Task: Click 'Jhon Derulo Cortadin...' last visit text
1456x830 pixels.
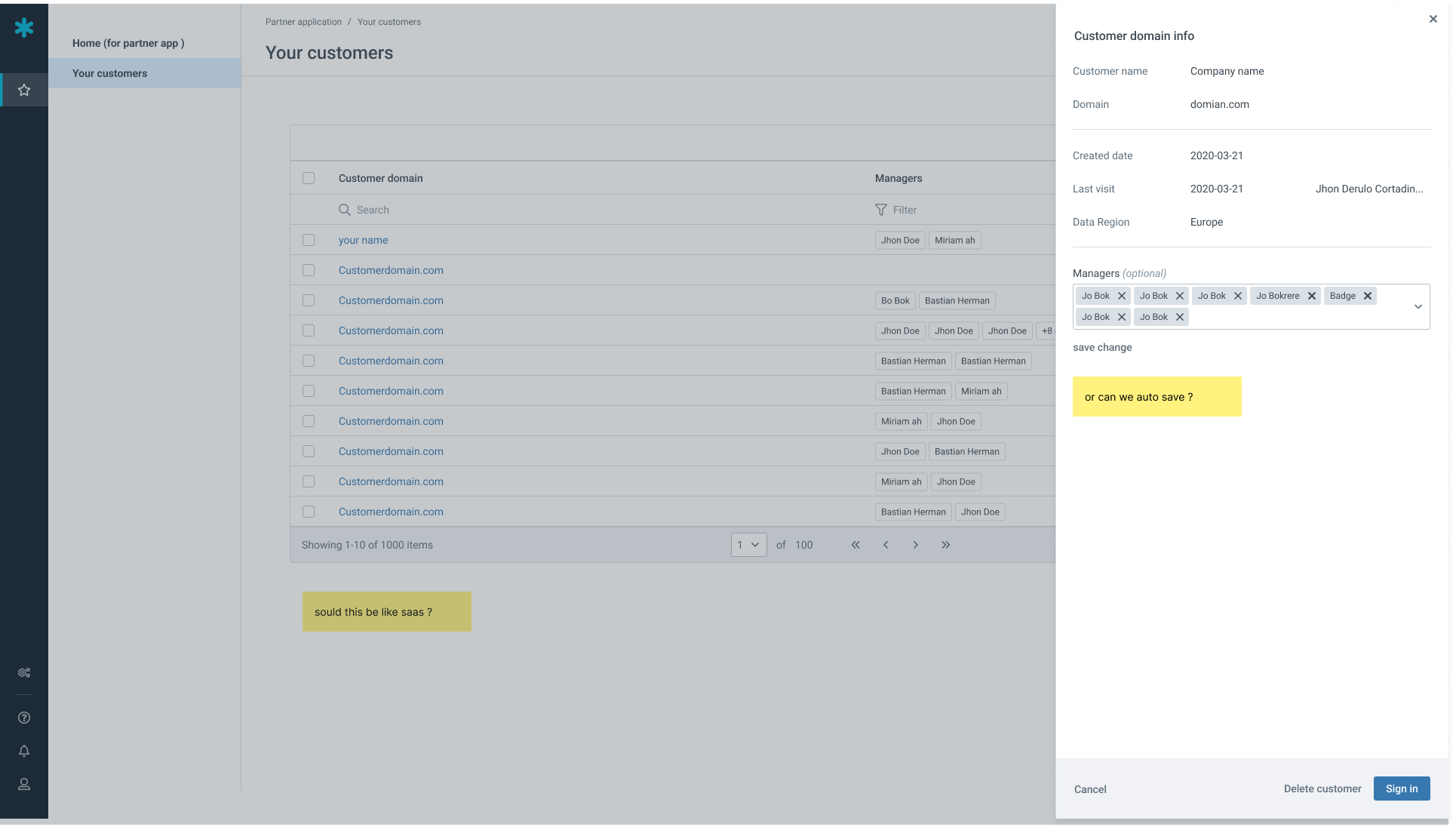Action: pos(1369,189)
